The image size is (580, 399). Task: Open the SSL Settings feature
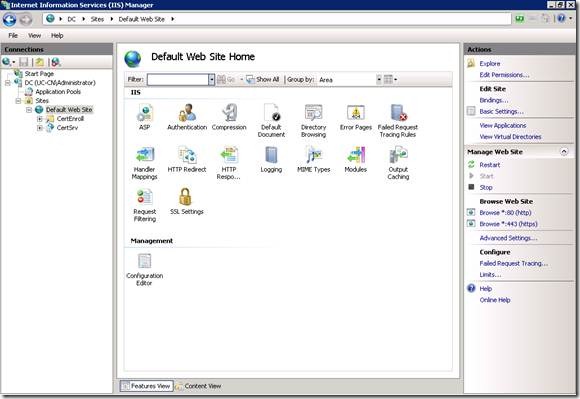click(186, 202)
